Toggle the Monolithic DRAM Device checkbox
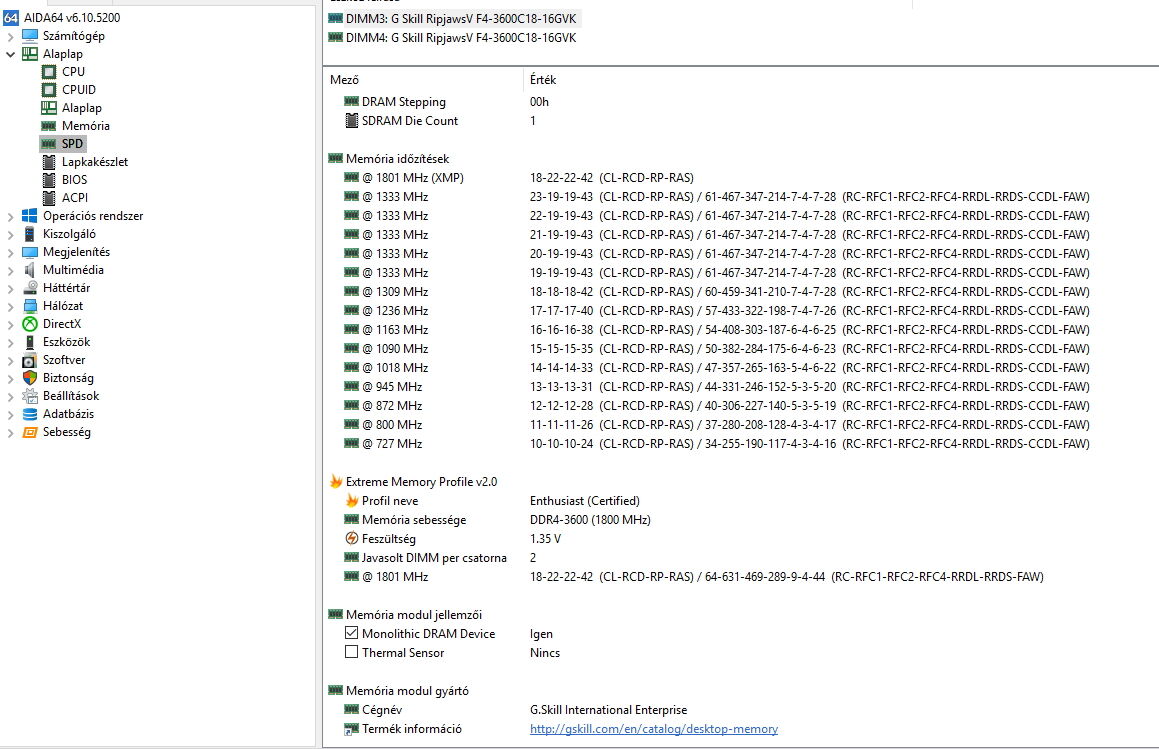The image size is (1159, 749). 352,633
